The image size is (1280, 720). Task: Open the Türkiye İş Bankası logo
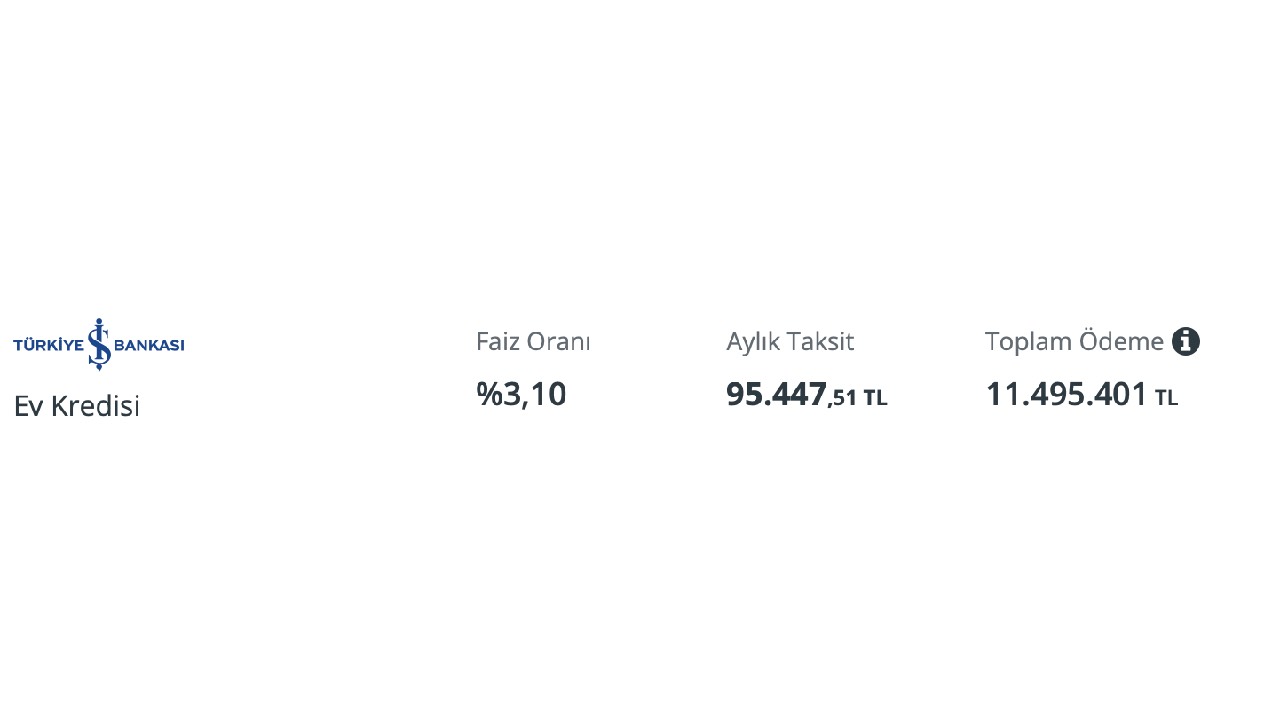click(x=98, y=345)
